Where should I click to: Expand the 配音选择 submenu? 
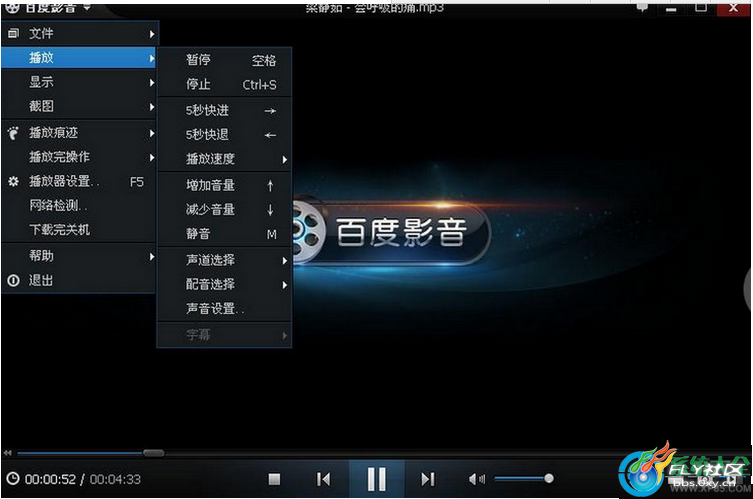[x=225, y=284]
